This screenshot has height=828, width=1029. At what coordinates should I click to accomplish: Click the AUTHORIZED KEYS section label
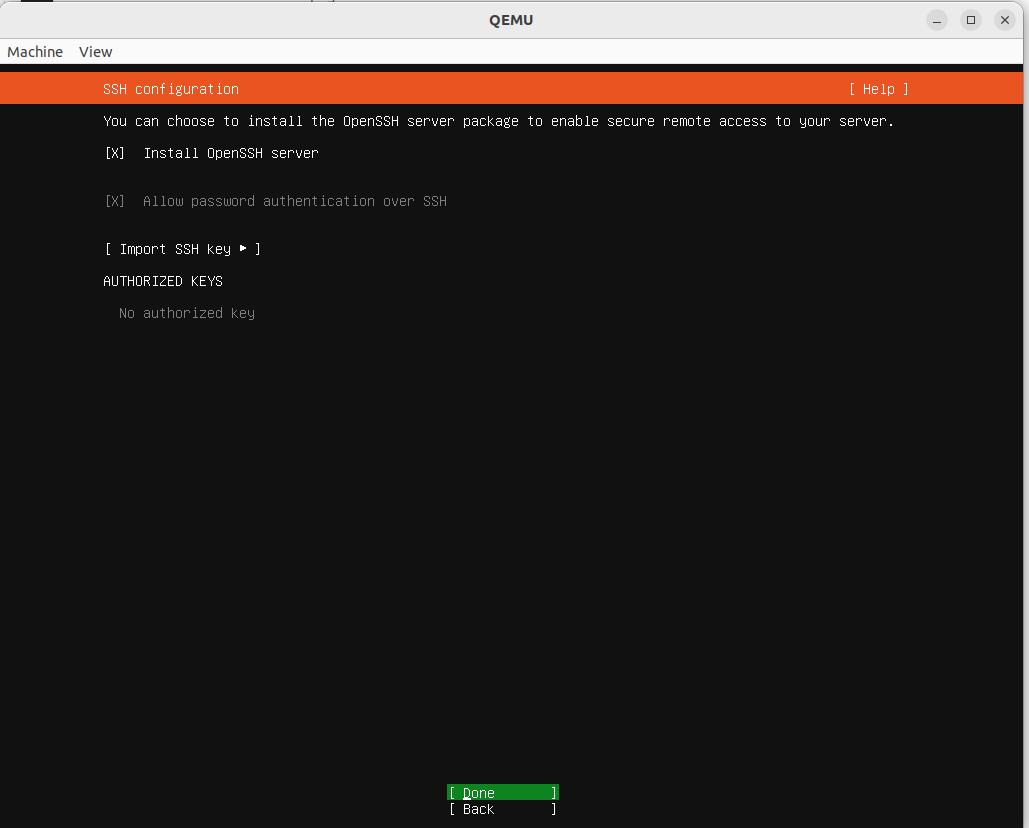(163, 281)
